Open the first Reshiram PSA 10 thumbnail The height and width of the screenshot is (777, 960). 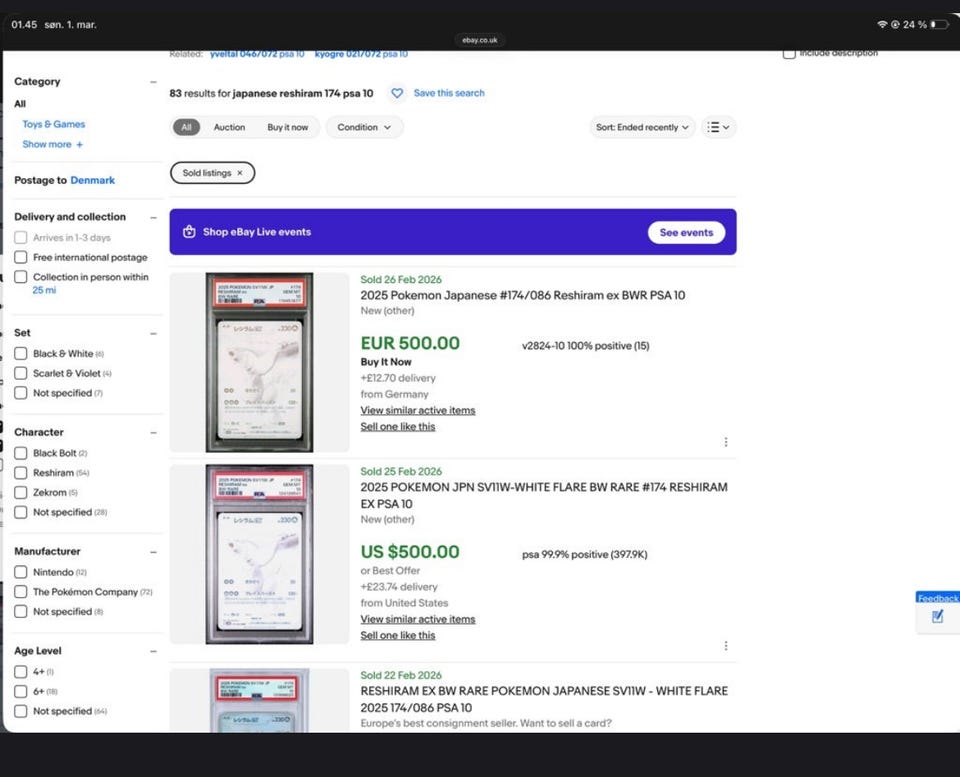pyautogui.click(x=259, y=362)
